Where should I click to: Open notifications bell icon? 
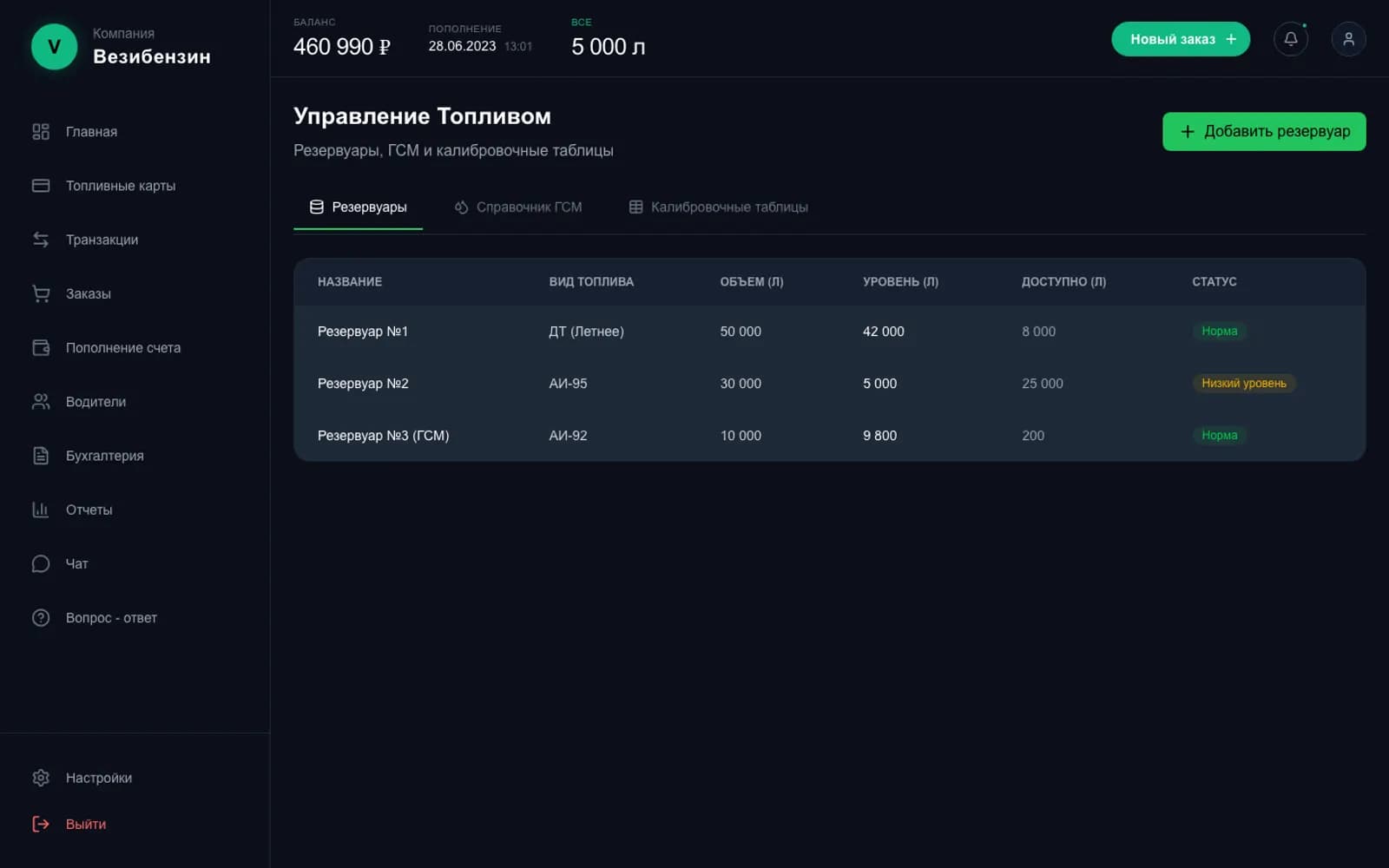point(1290,39)
